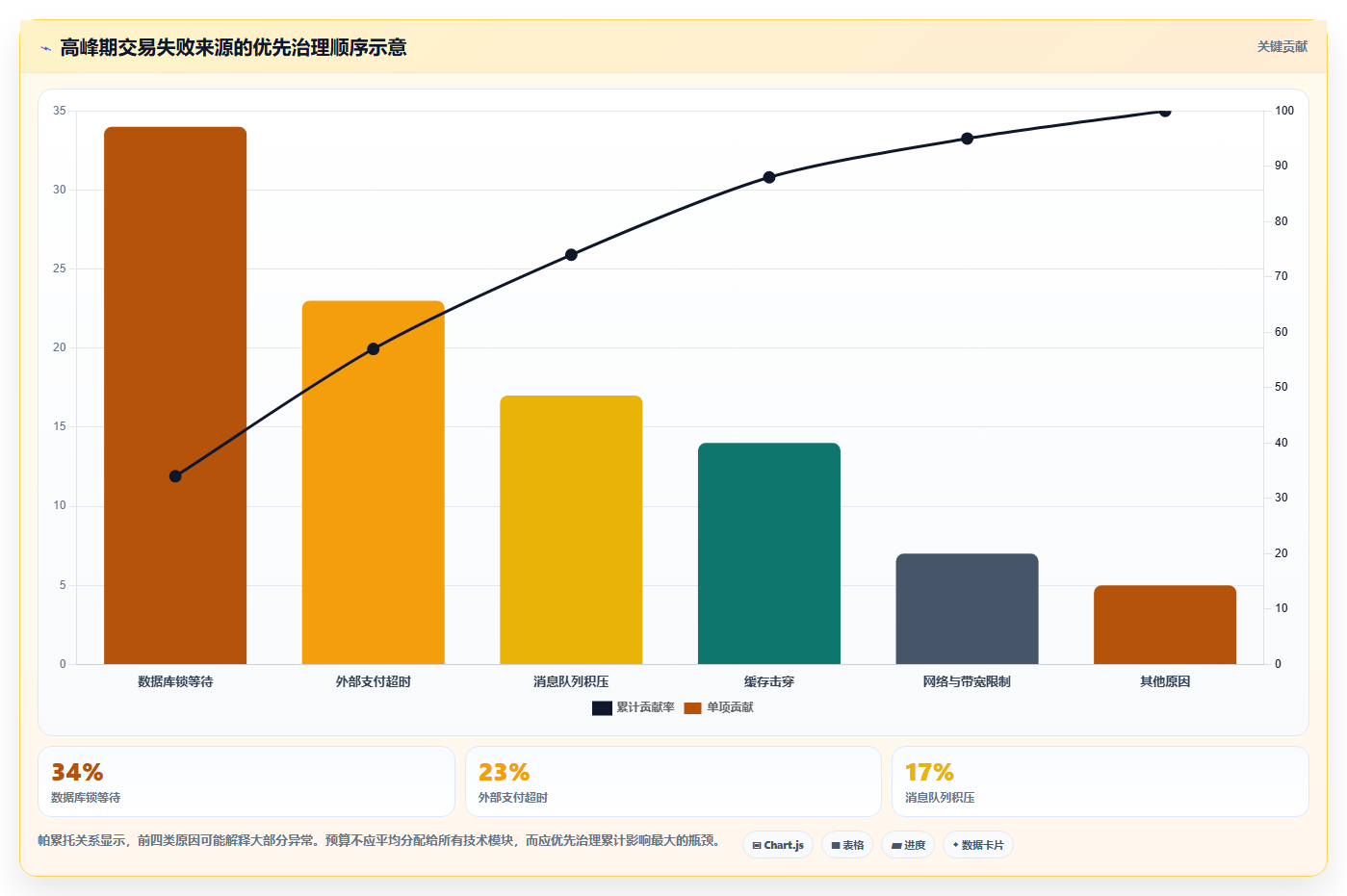The width and height of the screenshot is (1347, 896).
Task: Click the 数据库锁等待 bar
Action: [175, 396]
